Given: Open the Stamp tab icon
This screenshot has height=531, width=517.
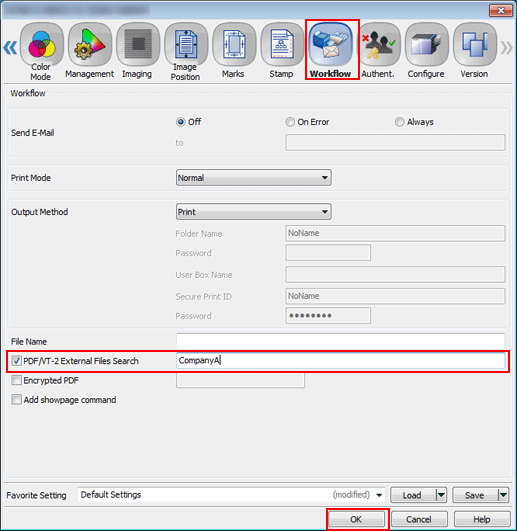Looking at the screenshot, I should point(282,45).
